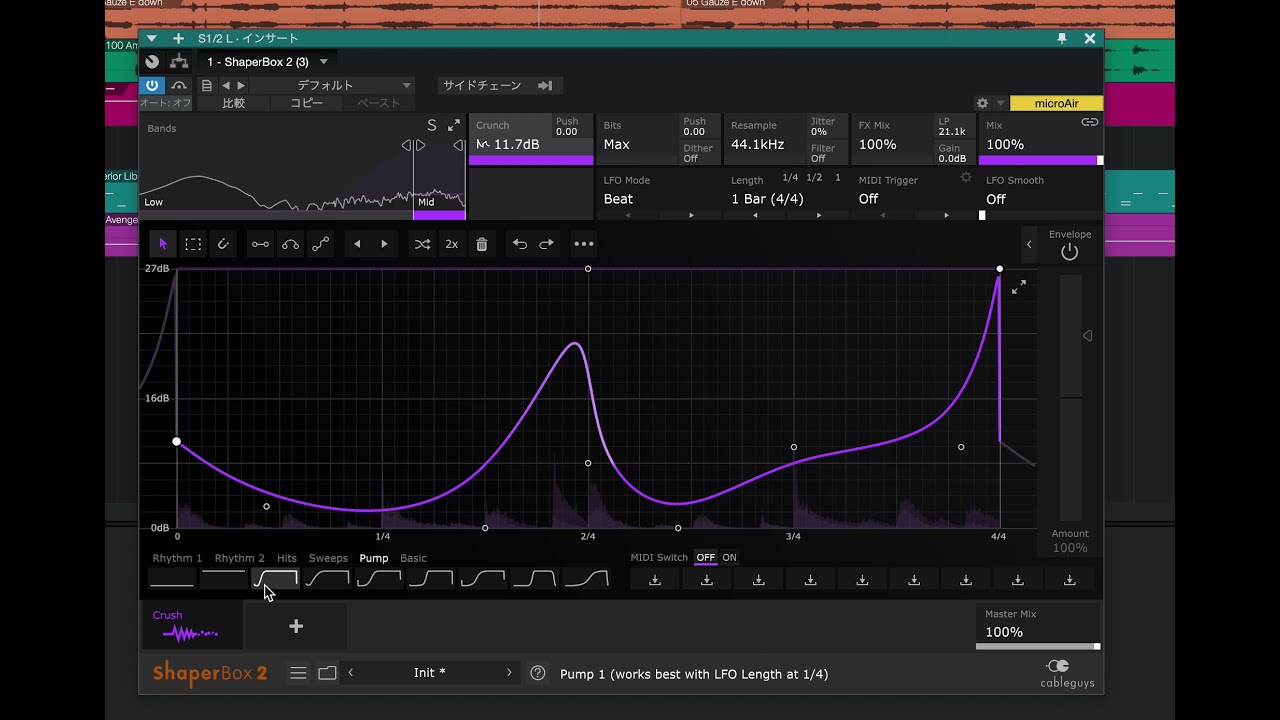
Task: Switch to Hits waveform tab
Action: [287, 558]
